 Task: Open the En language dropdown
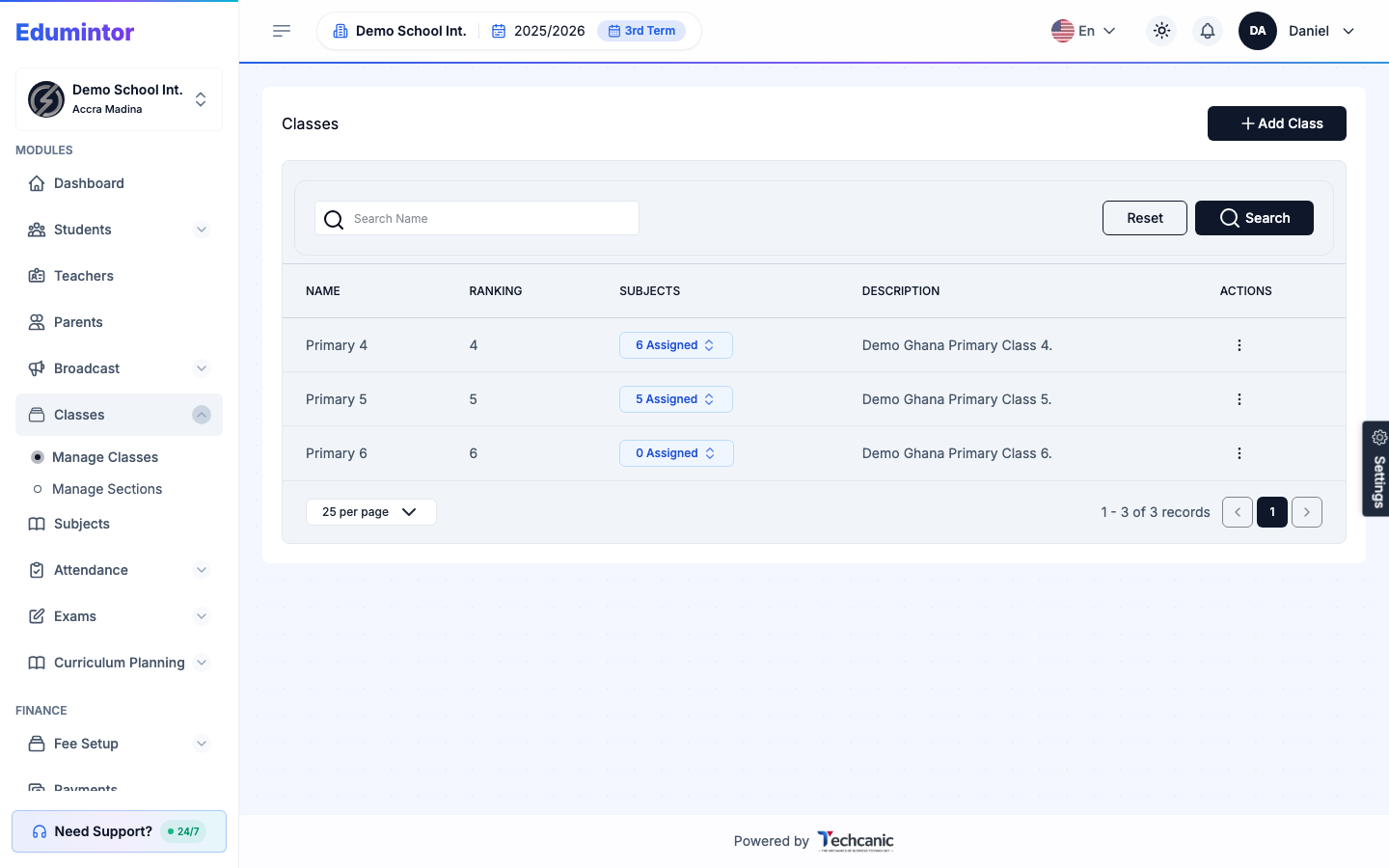pos(1083,31)
